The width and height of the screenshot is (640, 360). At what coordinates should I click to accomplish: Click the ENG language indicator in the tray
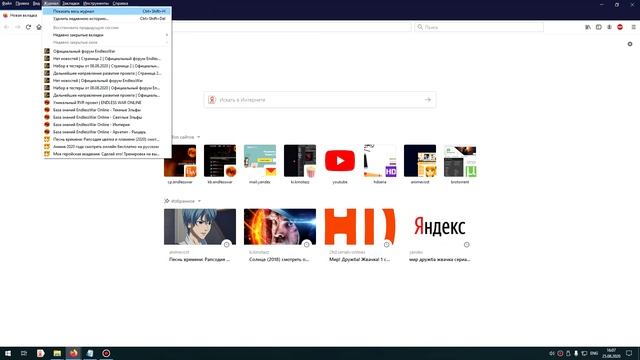pyautogui.click(x=594, y=353)
